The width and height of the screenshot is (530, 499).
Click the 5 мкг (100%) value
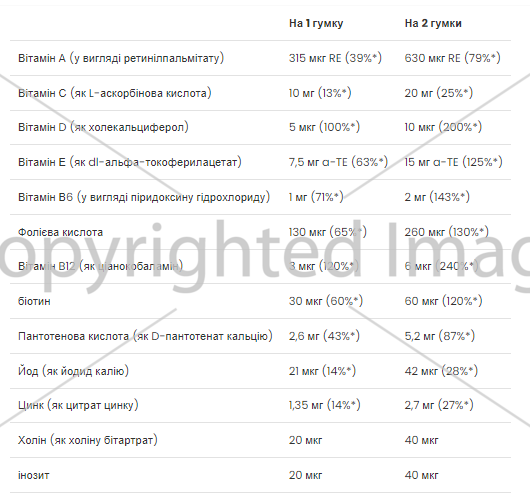pos(324,127)
